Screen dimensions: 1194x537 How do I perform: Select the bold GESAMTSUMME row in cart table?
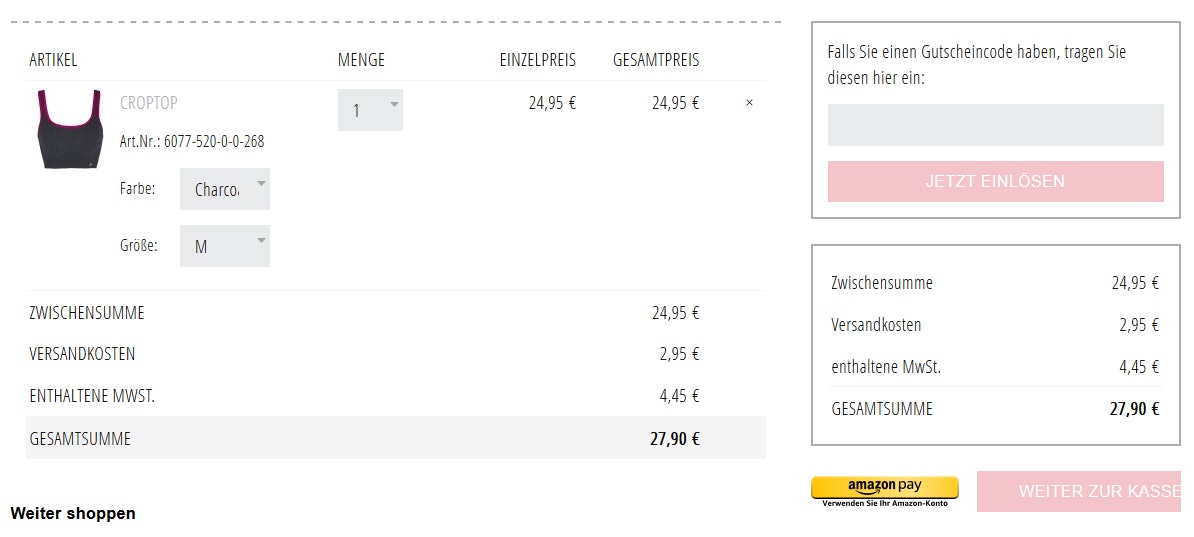(395, 438)
